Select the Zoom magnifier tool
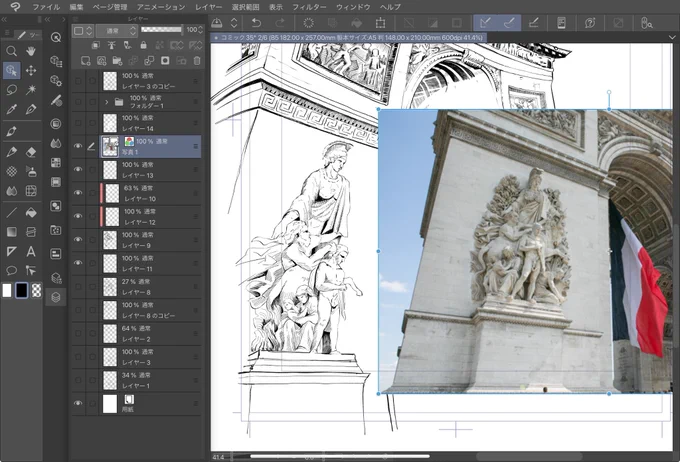This screenshot has width=680, height=462. (x=12, y=51)
